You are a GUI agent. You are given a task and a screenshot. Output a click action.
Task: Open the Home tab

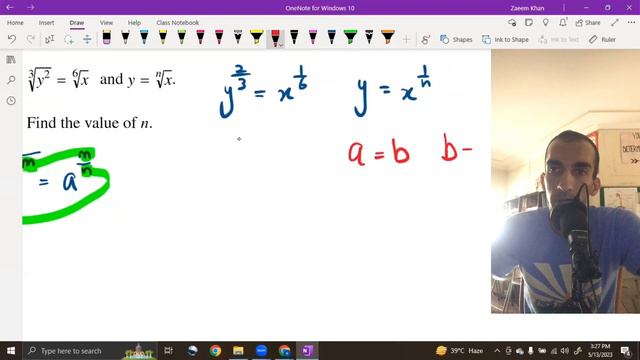point(15,23)
